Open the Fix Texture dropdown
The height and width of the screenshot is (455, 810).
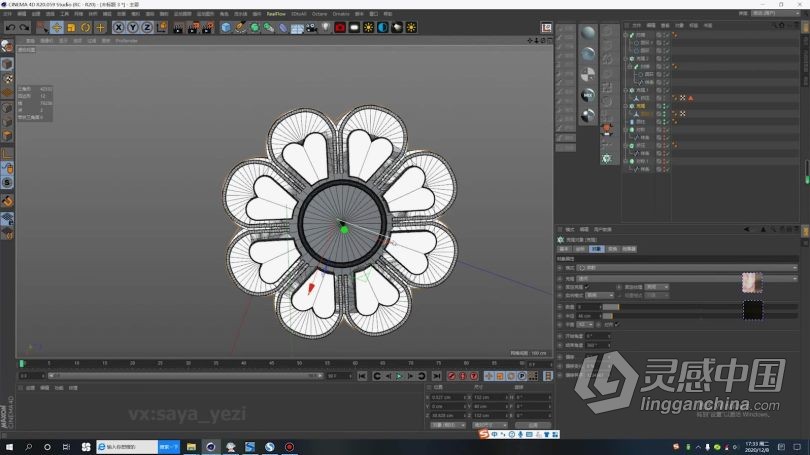click(657, 287)
